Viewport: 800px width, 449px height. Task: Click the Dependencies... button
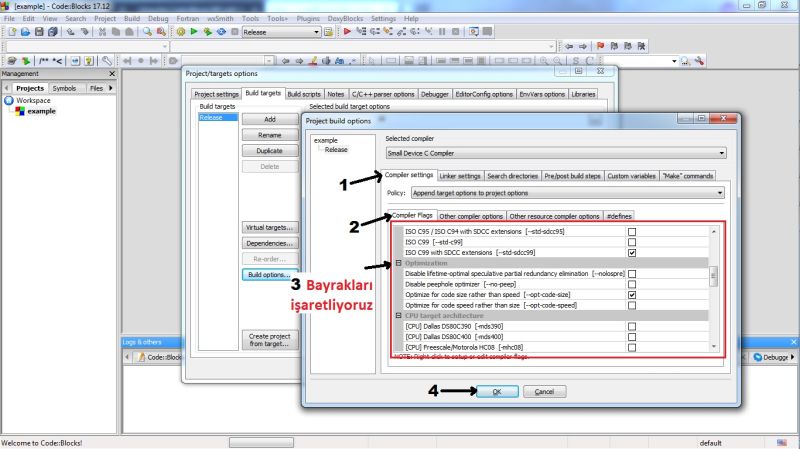pos(269,243)
